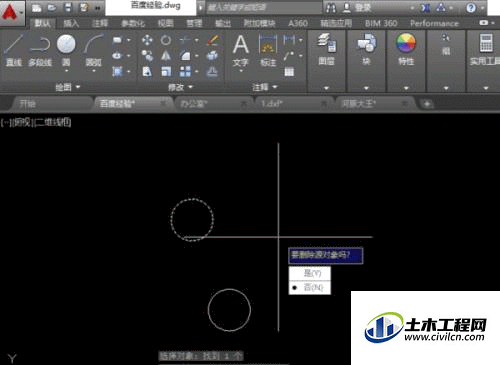Switch to the A360 ribbon tab
The height and width of the screenshot is (365, 500).
(x=298, y=23)
